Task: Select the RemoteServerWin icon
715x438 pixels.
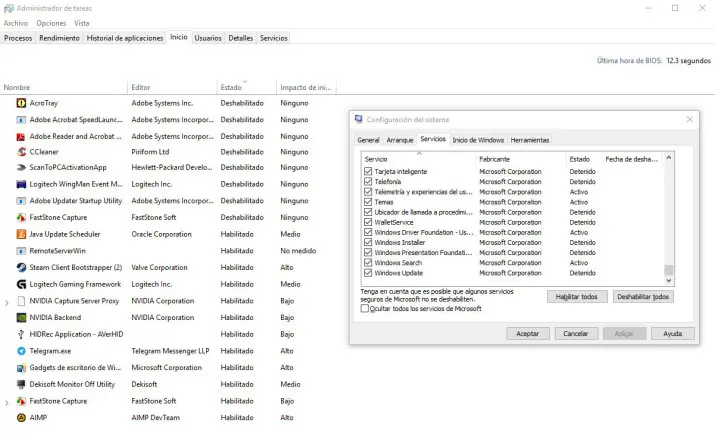Action: click(21, 251)
